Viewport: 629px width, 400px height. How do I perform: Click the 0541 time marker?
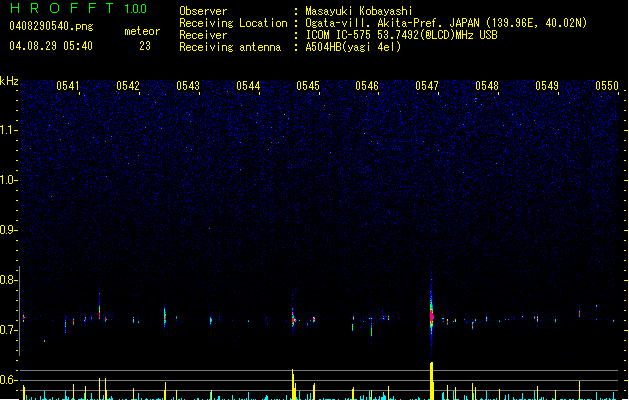pos(68,86)
